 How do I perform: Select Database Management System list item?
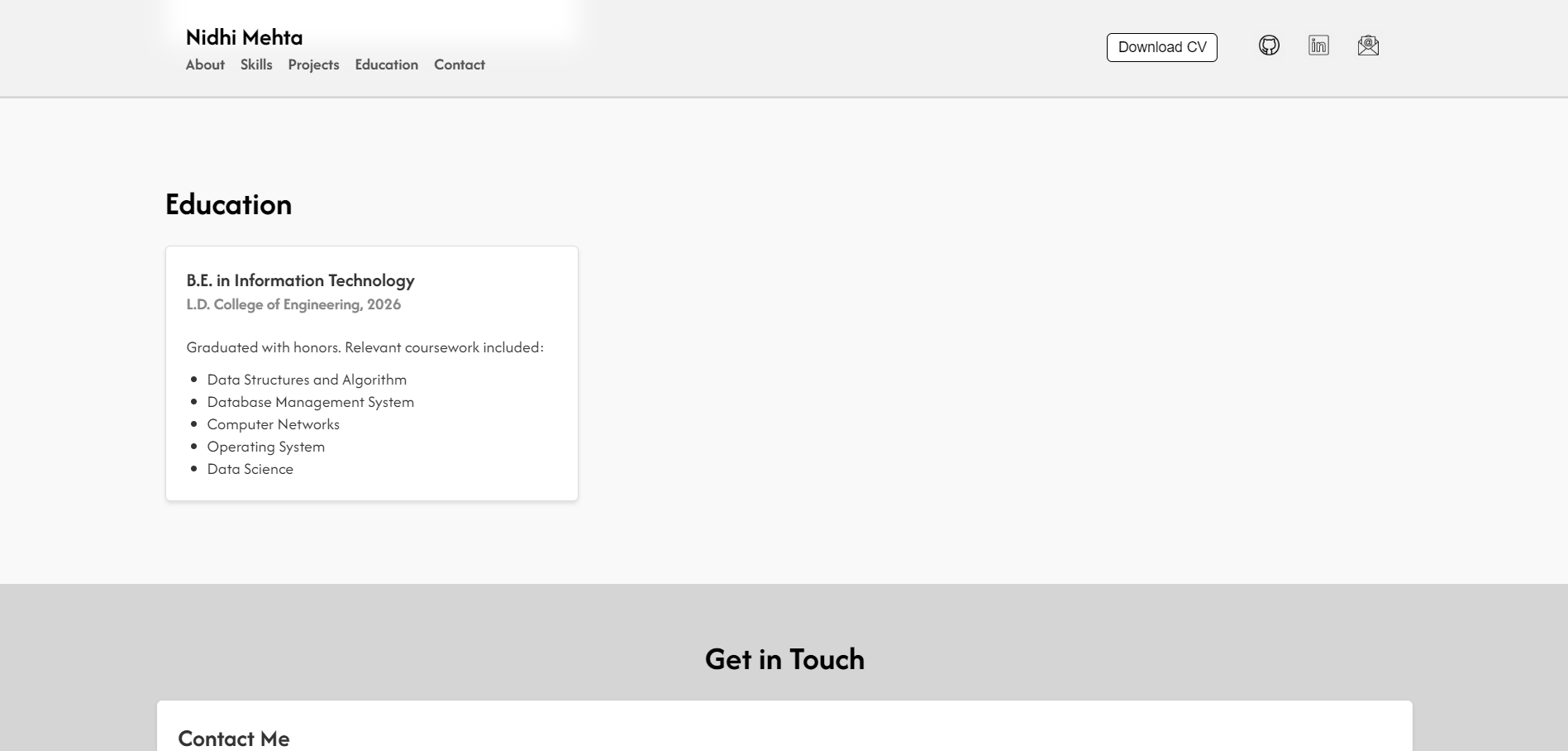[310, 402]
